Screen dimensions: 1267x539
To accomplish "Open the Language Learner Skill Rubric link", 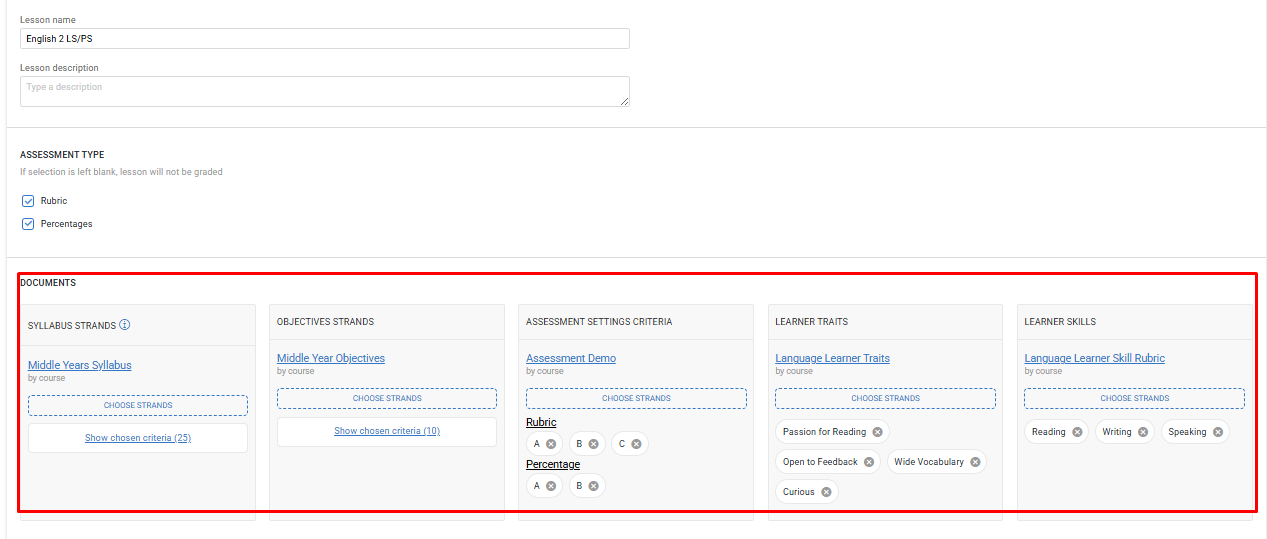I will click(x=1094, y=358).
